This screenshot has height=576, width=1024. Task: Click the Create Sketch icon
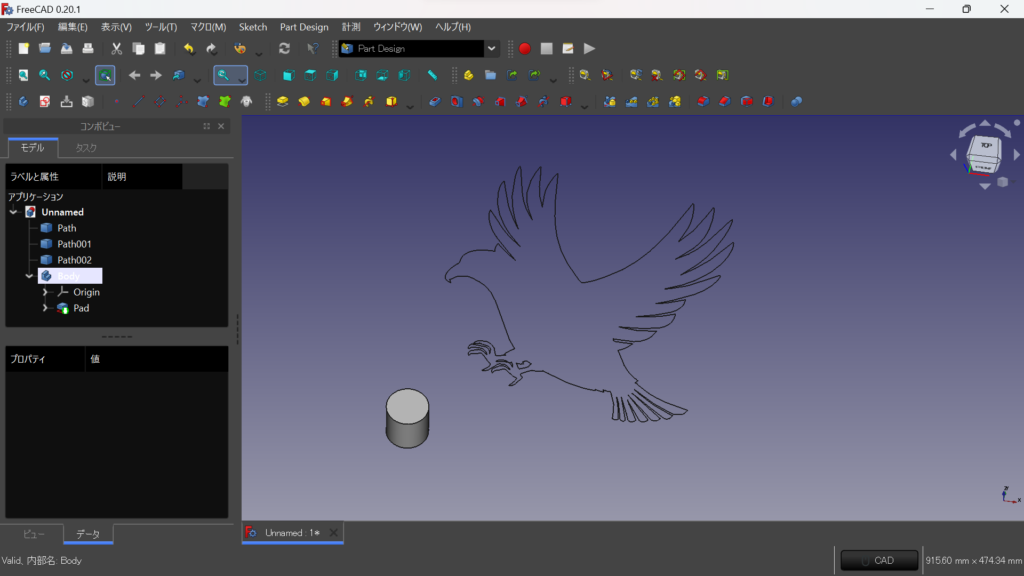44,102
